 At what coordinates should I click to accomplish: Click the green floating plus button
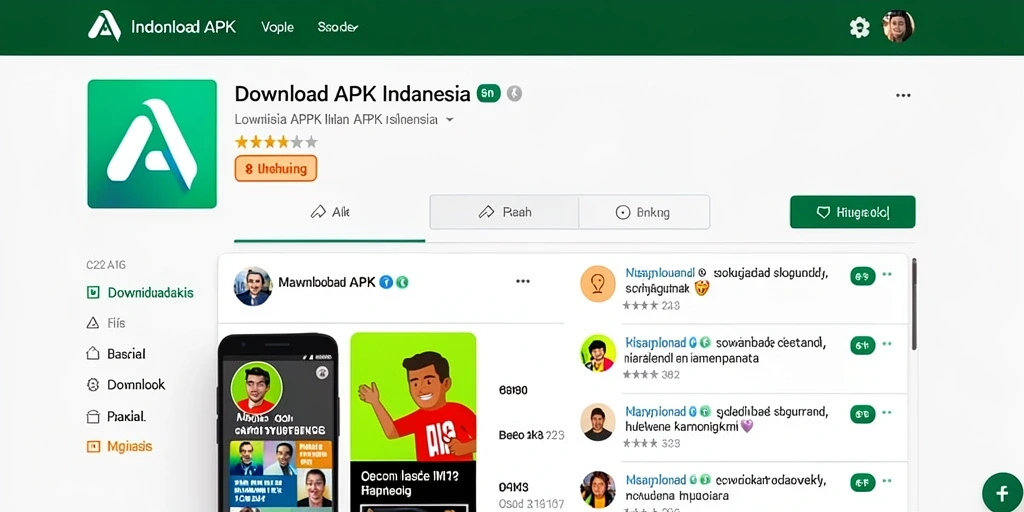(1003, 492)
